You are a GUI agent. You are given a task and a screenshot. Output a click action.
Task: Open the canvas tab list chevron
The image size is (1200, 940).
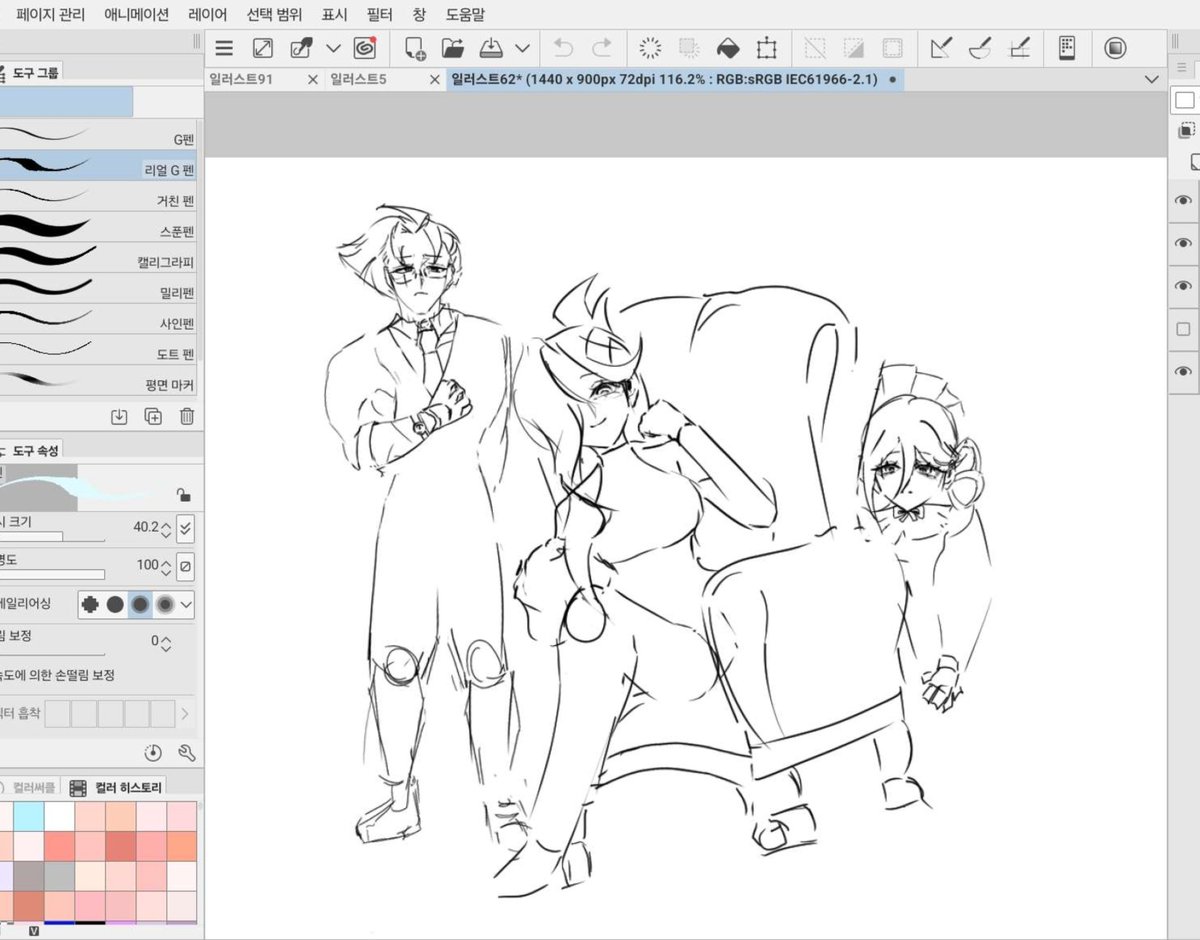coord(1150,79)
